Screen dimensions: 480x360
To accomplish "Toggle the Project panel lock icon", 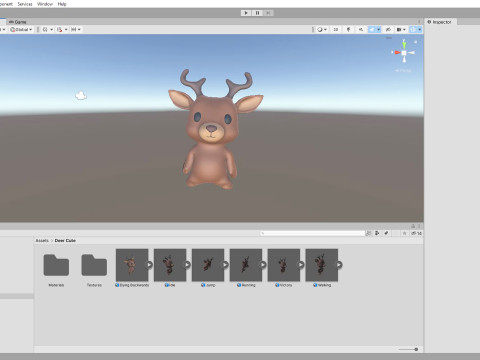I will click(413, 226).
